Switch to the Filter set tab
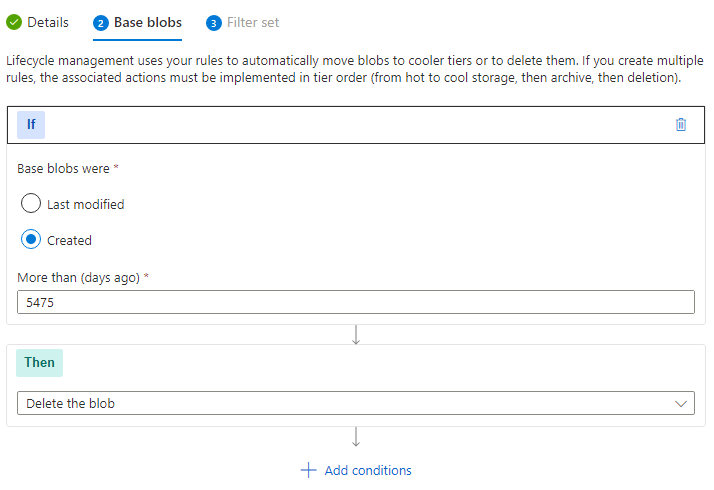The image size is (714, 490). 253,22
